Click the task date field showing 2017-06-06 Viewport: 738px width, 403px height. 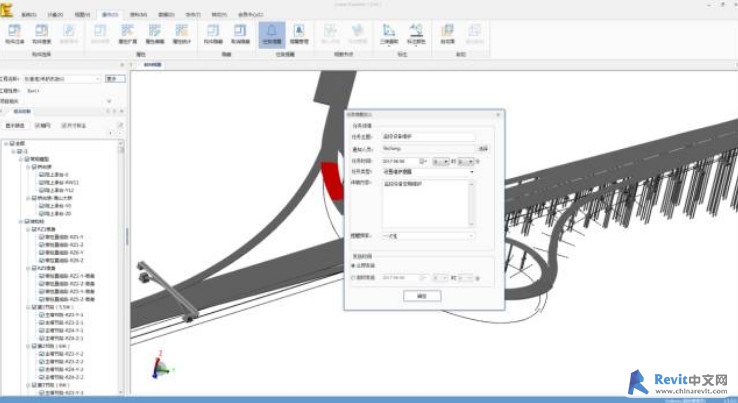(400, 161)
